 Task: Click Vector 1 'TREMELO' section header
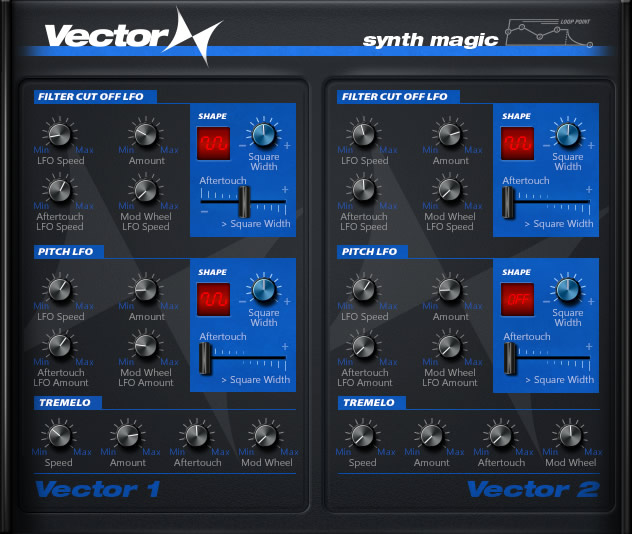tap(68, 402)
